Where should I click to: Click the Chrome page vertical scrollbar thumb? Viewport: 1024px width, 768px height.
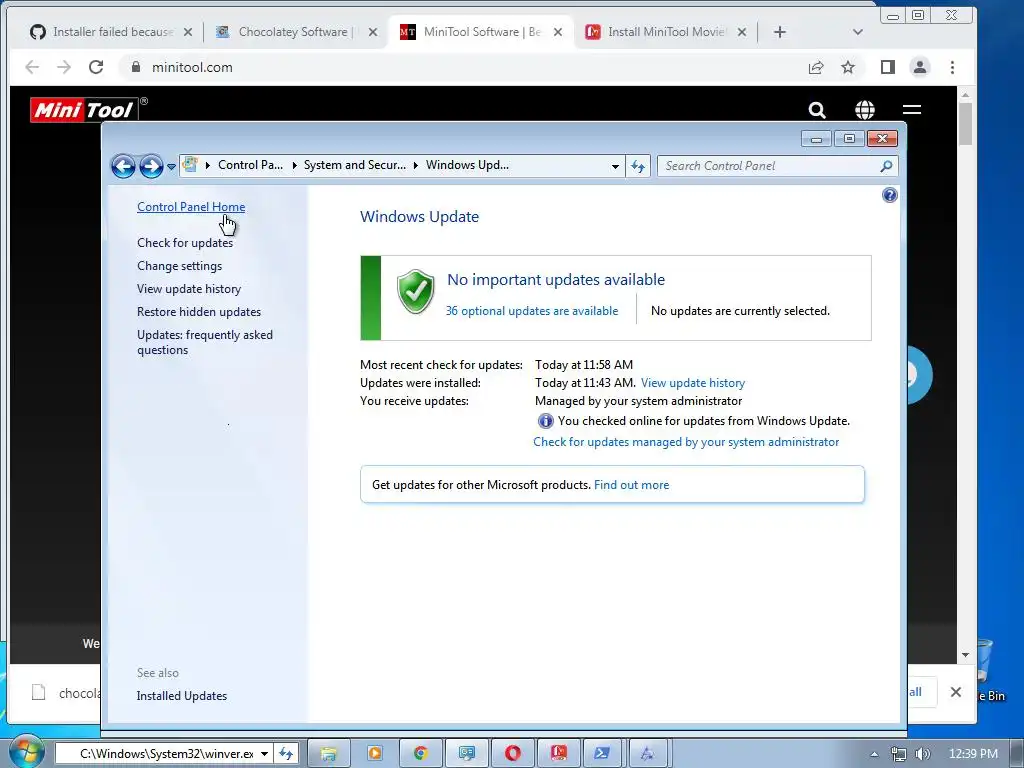965,124
